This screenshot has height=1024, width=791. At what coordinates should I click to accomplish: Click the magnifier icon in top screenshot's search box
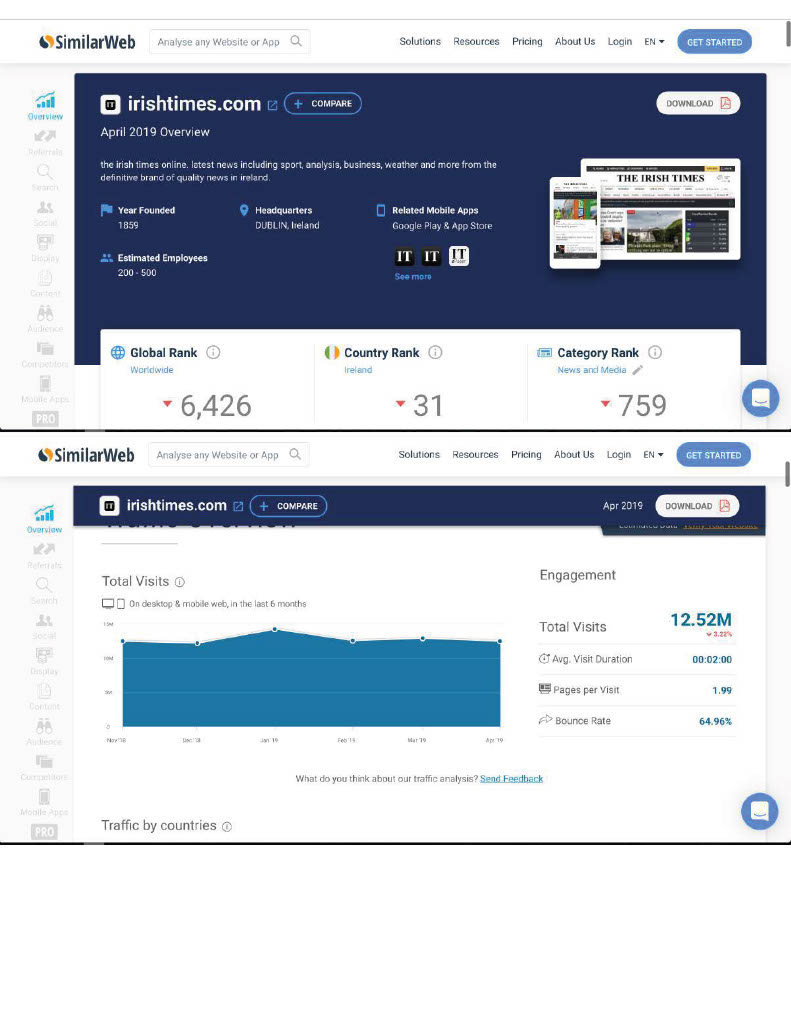pyautogui.click(x=296, y=41)
